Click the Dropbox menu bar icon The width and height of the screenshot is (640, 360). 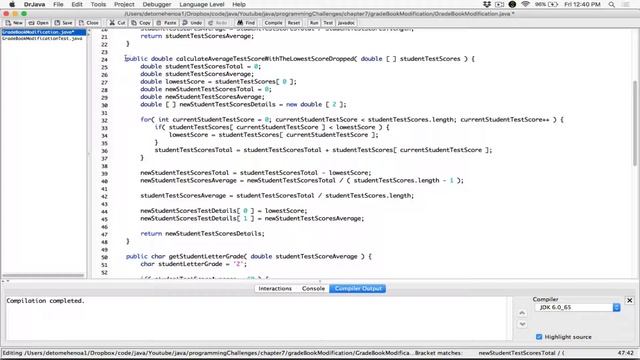click(x=487, y=4)
